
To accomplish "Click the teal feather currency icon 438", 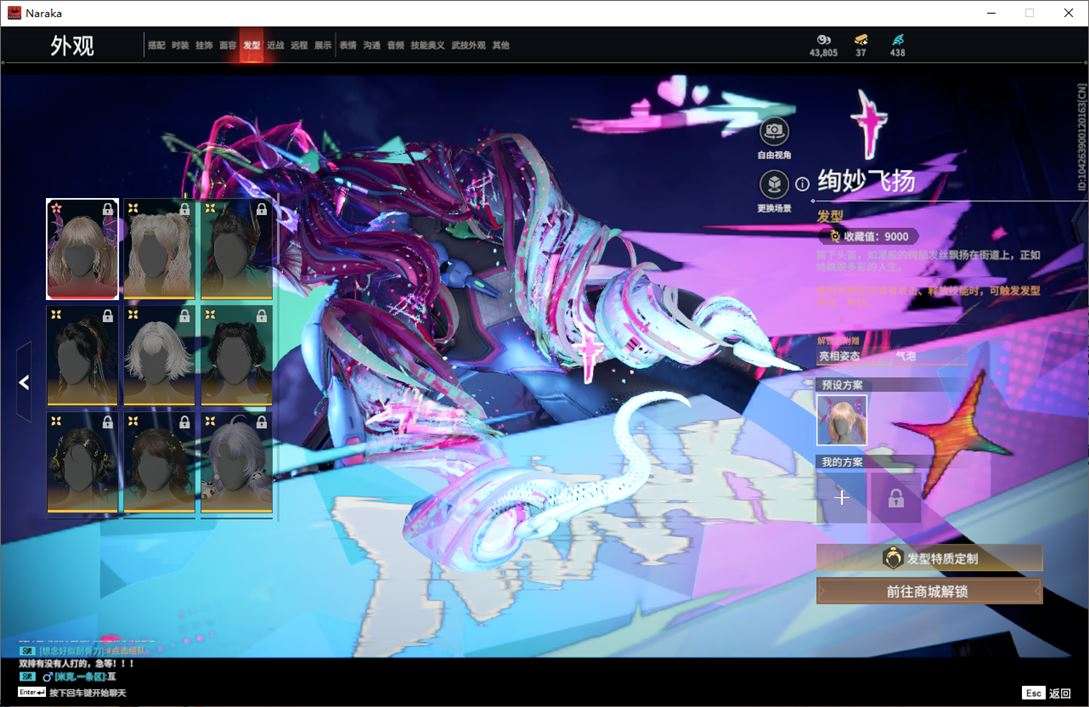I will coord(897,40).
